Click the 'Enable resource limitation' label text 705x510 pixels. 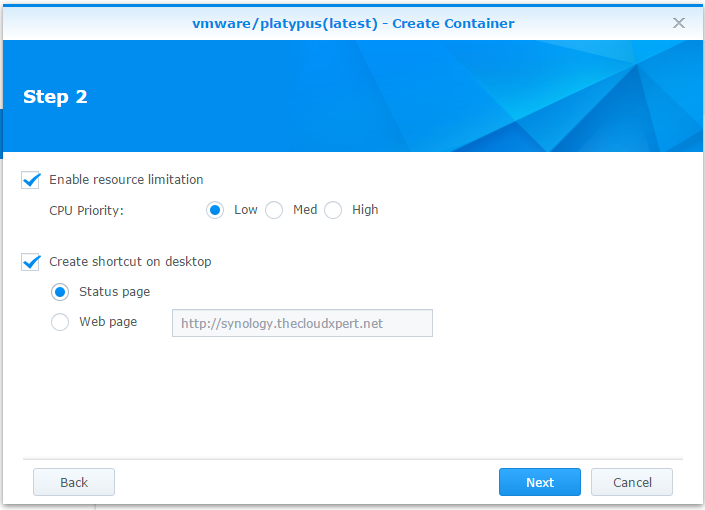click(126, 180)
